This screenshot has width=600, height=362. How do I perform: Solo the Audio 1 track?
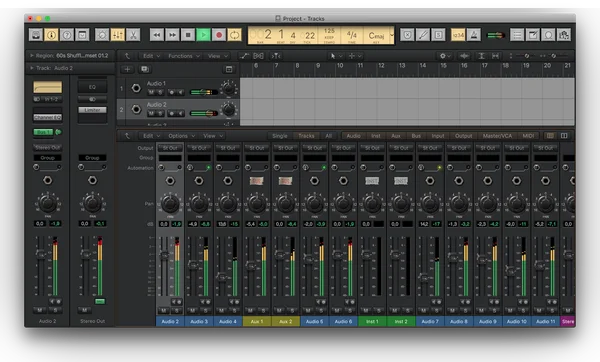[x=160, y=92]
